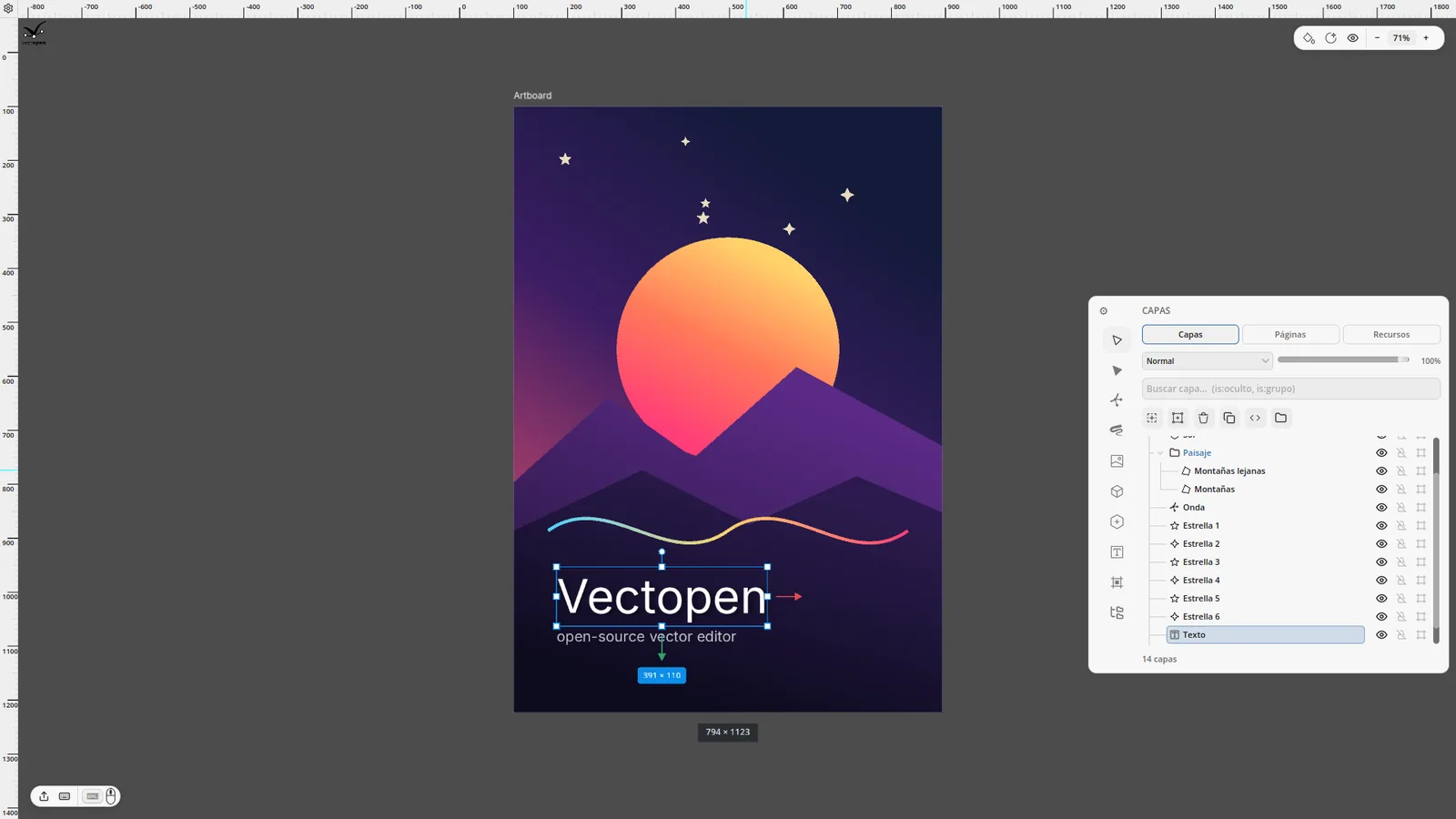
Task: Select the image insert tool
Action: click(x=1117, y=461)
